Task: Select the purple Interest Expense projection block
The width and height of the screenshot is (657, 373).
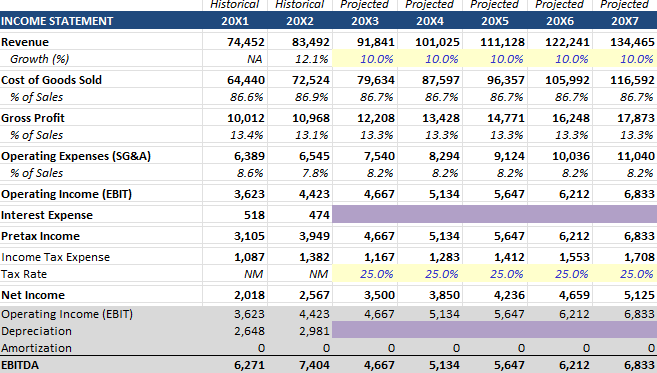Action: 494,214
